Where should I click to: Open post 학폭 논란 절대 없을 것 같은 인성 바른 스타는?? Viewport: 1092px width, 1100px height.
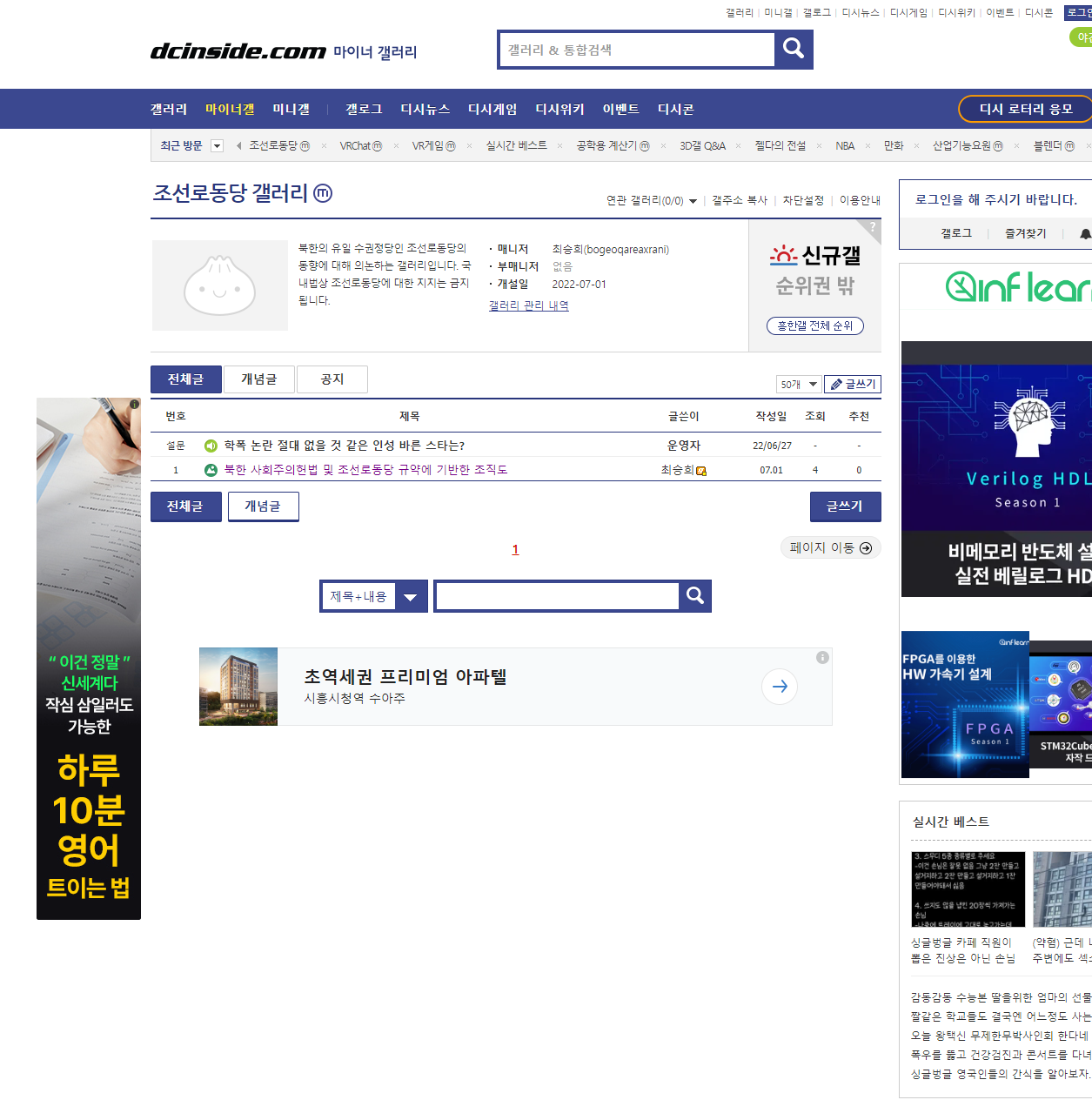click(x=344, y=446)
